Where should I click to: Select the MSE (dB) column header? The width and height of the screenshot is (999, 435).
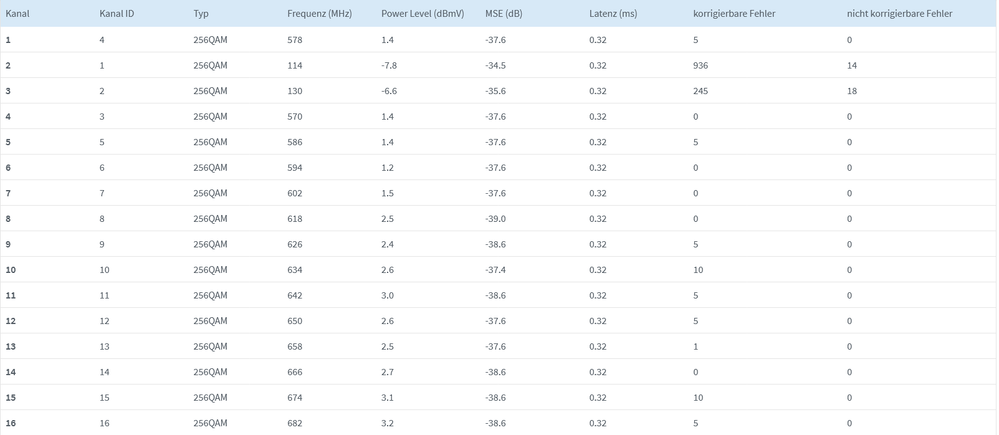(x=504, y=14)
